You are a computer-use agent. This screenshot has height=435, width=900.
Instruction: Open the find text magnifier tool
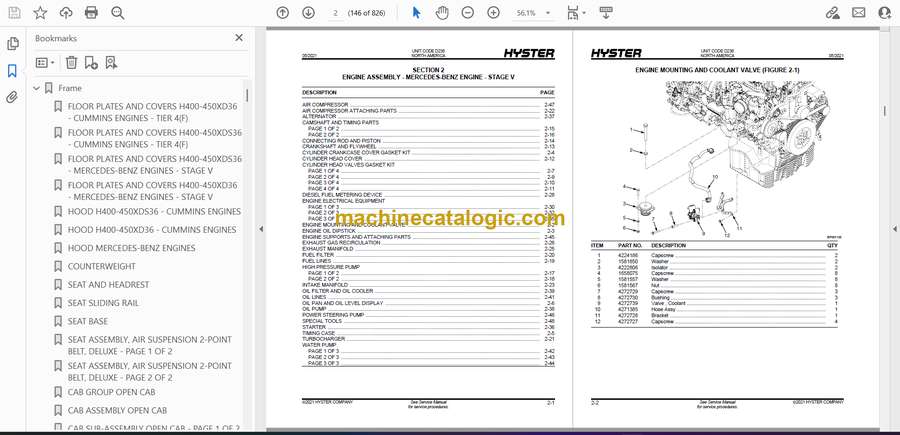click(118, 13)
